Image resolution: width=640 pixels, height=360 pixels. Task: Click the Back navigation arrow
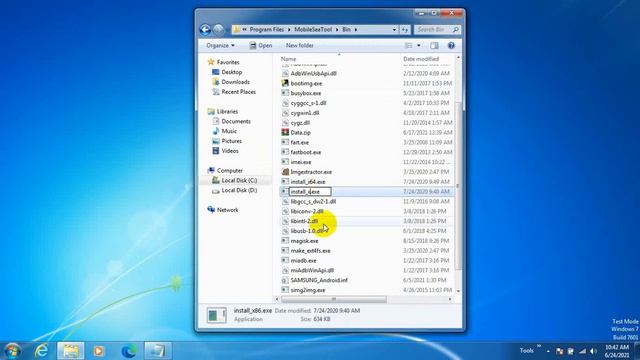[x=205, y=29]
